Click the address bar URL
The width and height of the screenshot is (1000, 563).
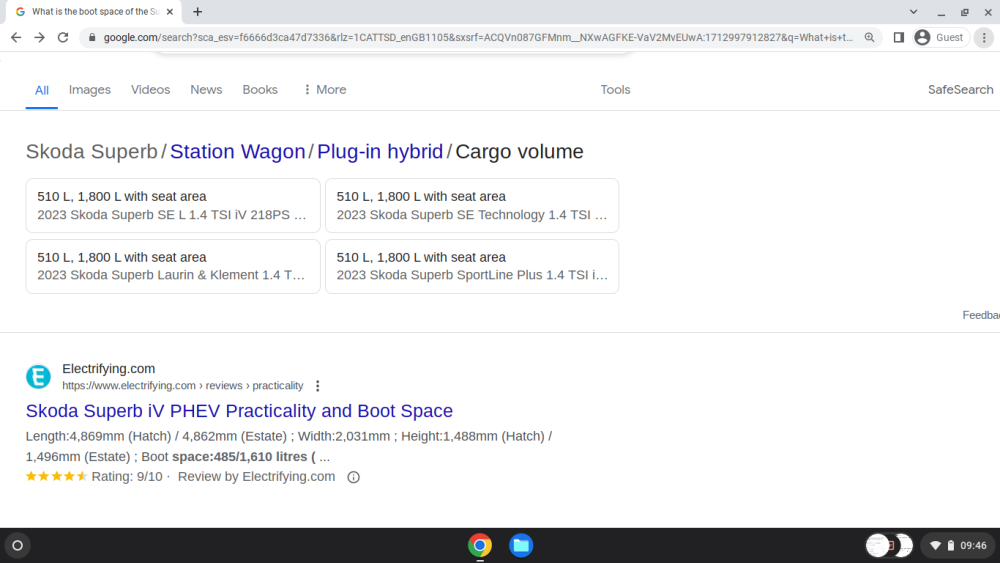tap(478, 38)
